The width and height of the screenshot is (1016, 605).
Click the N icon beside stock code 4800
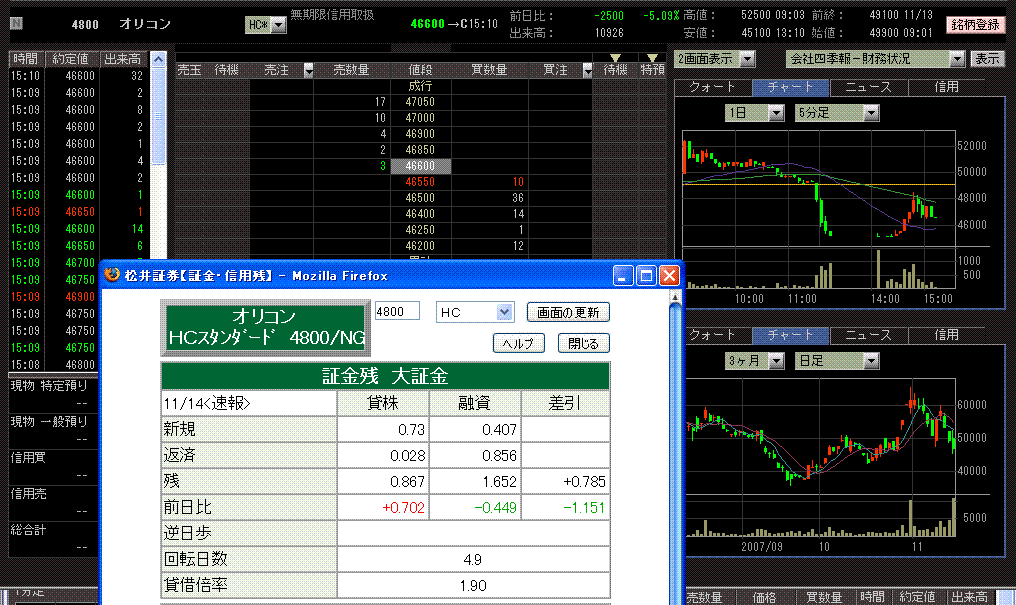16,24
